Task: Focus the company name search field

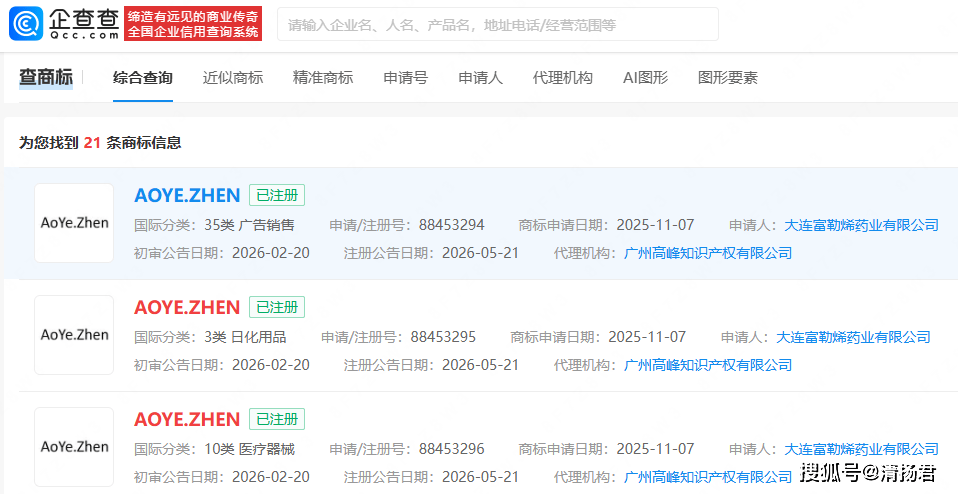Action: click(498, 24)
